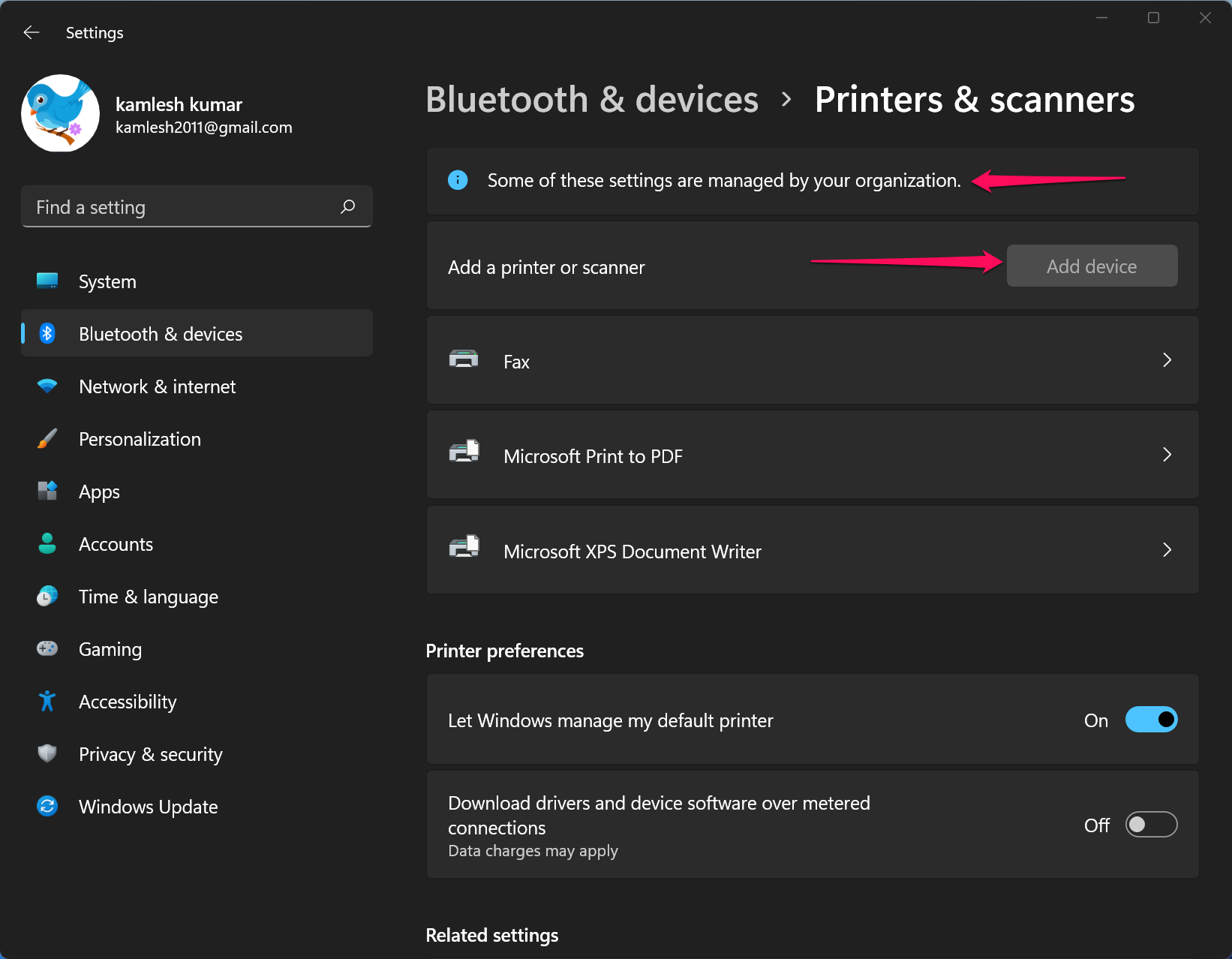Expand Microsoft XPS Document Writer chevron
The width and height of the screenshot is (1232, 959).
[1167, 550]
